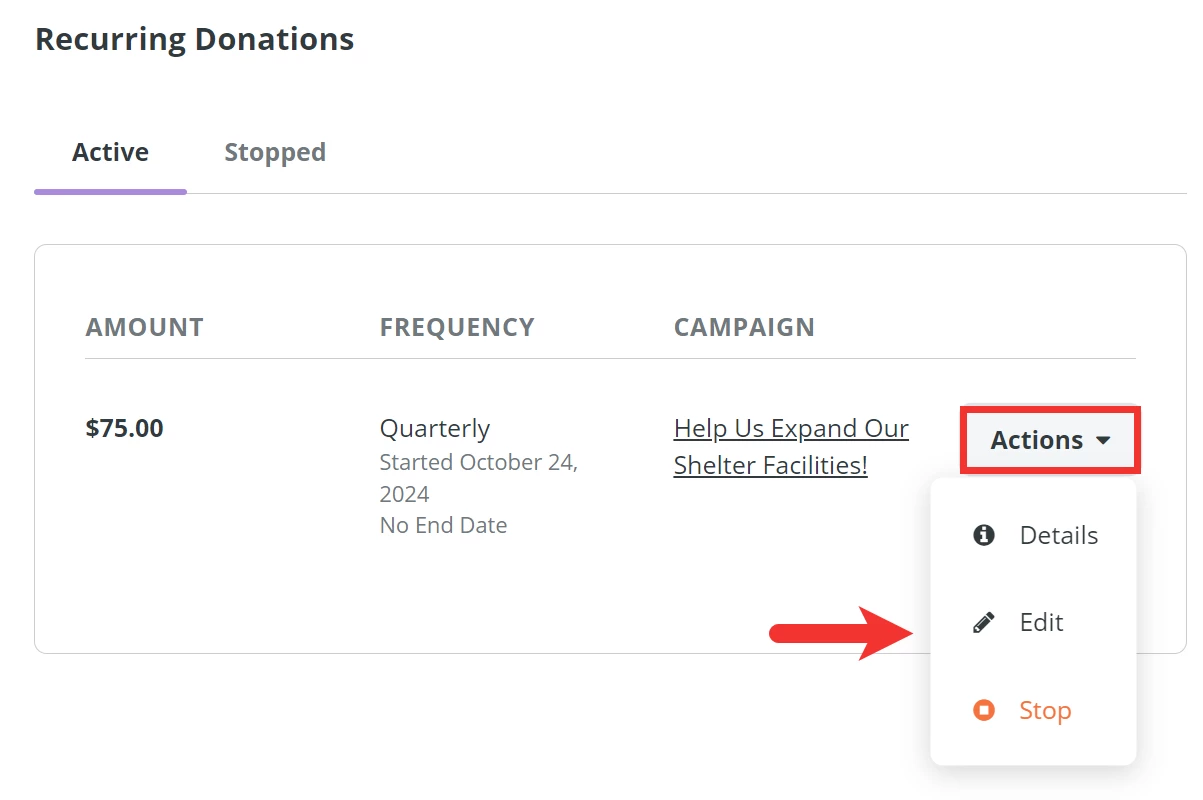The image size is (1203, 800).
Task: Click the info icon beside Details
Action: pyautogui.click(x=983, y=535)
